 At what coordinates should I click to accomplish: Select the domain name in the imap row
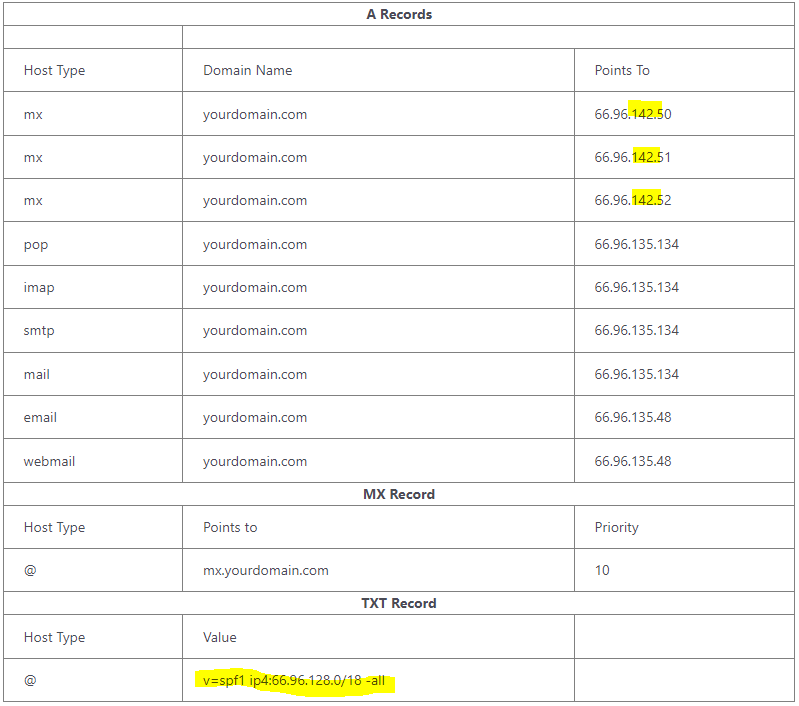(x=254, y=287)
